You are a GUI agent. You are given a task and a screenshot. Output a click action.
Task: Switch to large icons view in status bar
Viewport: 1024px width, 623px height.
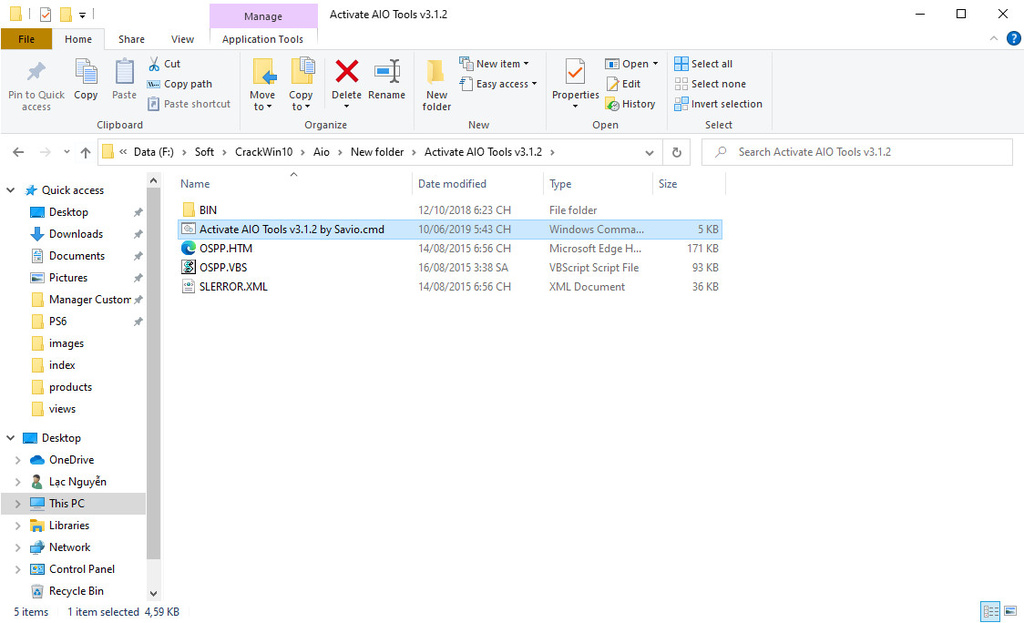1010,612
